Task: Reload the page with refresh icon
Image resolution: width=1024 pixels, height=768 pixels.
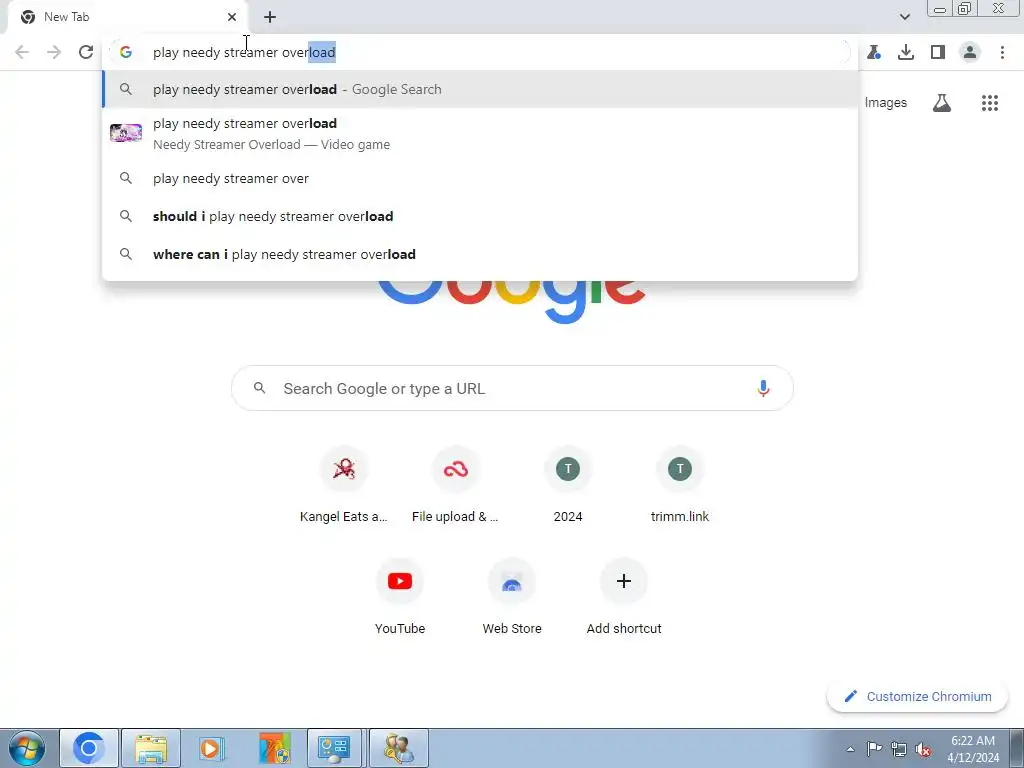Action: tap(86, 52)
